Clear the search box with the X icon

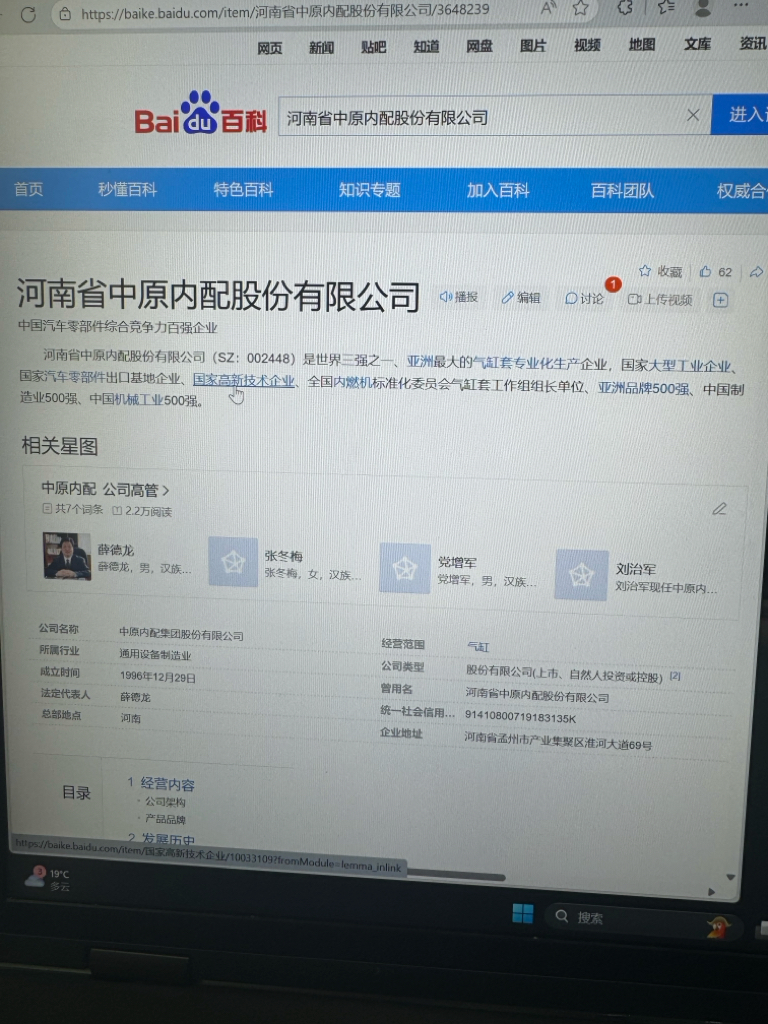pos(693,116)
